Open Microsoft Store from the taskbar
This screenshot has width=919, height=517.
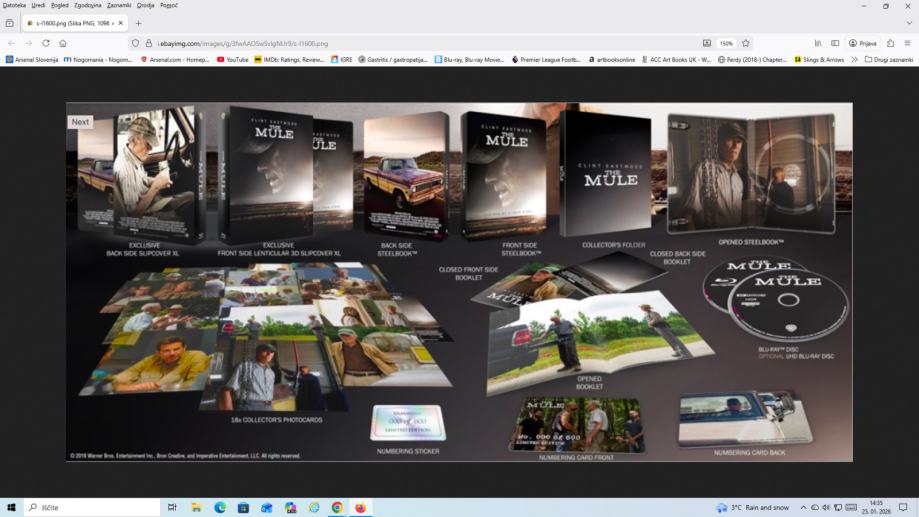(243, 508)
